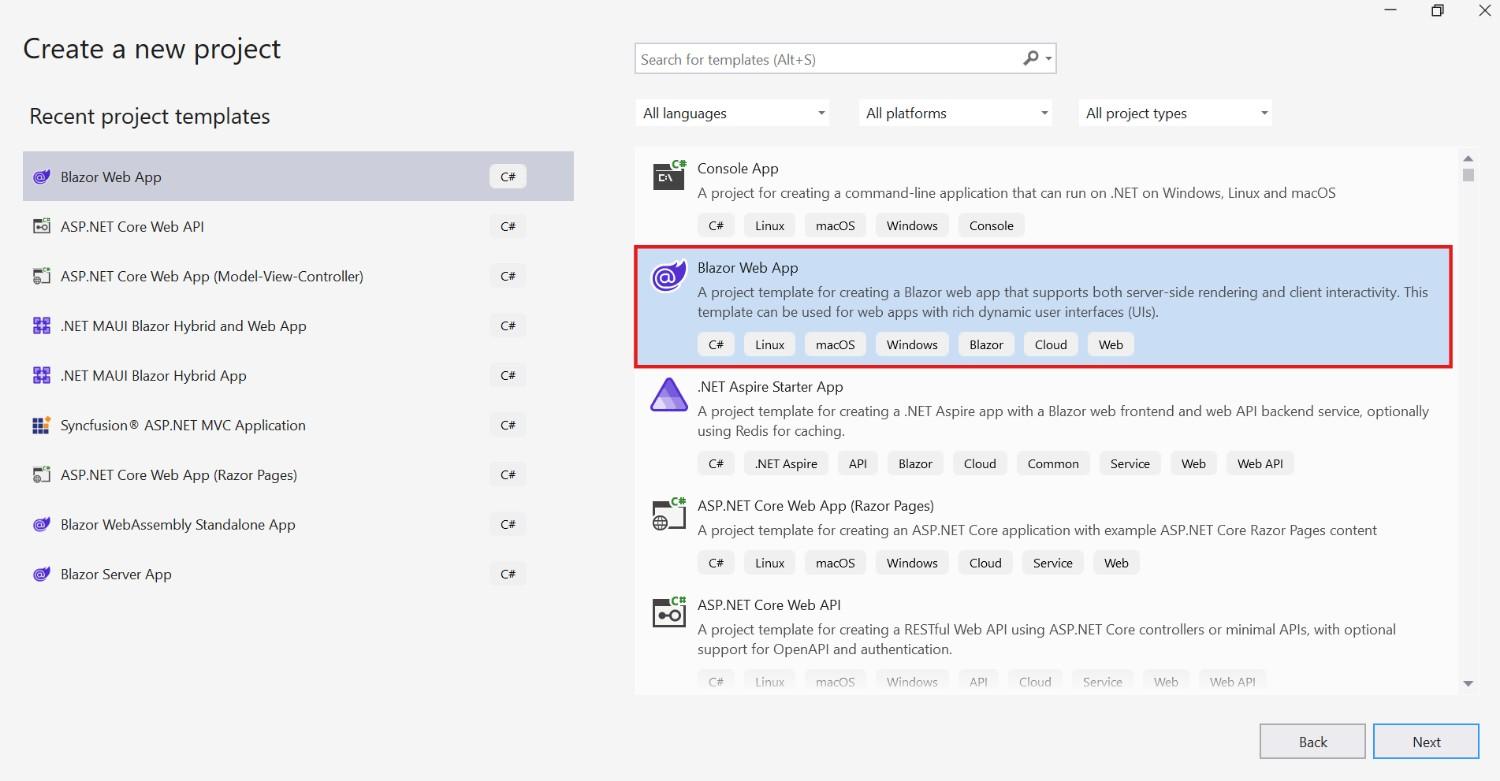Click the Service tag under Razor Pages template
Viewport: 1500px width, 781px height.
pos(1053,563)
